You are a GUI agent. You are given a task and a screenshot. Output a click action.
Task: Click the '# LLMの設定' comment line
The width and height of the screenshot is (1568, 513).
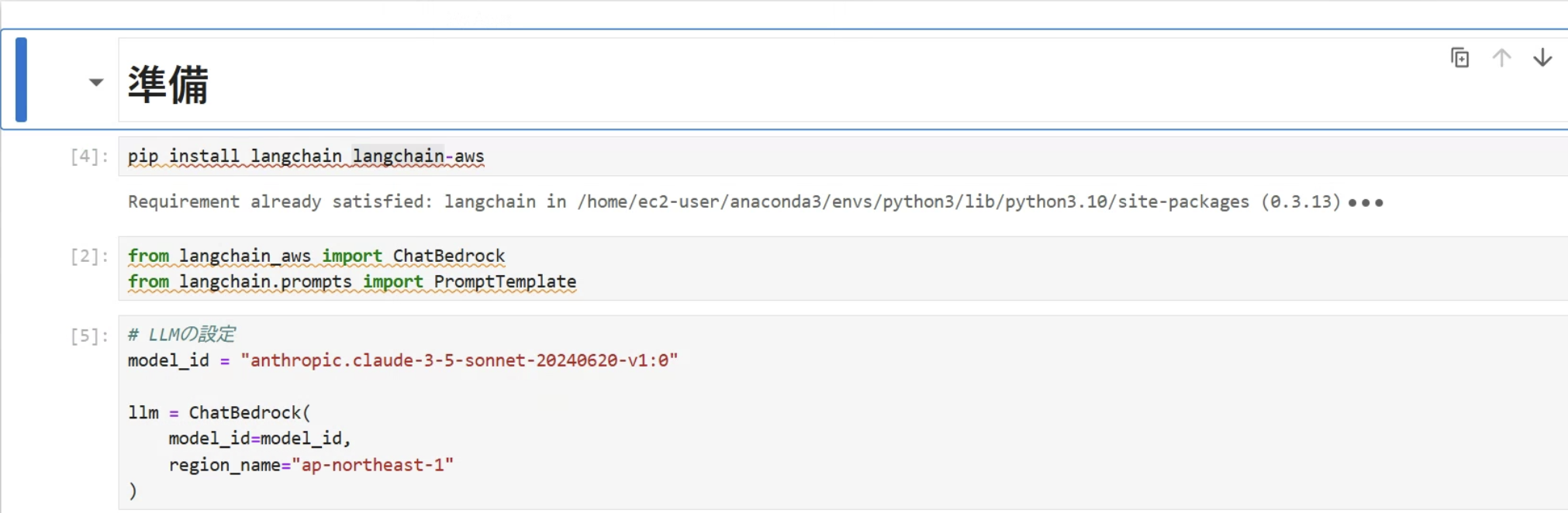coord(181,335)
